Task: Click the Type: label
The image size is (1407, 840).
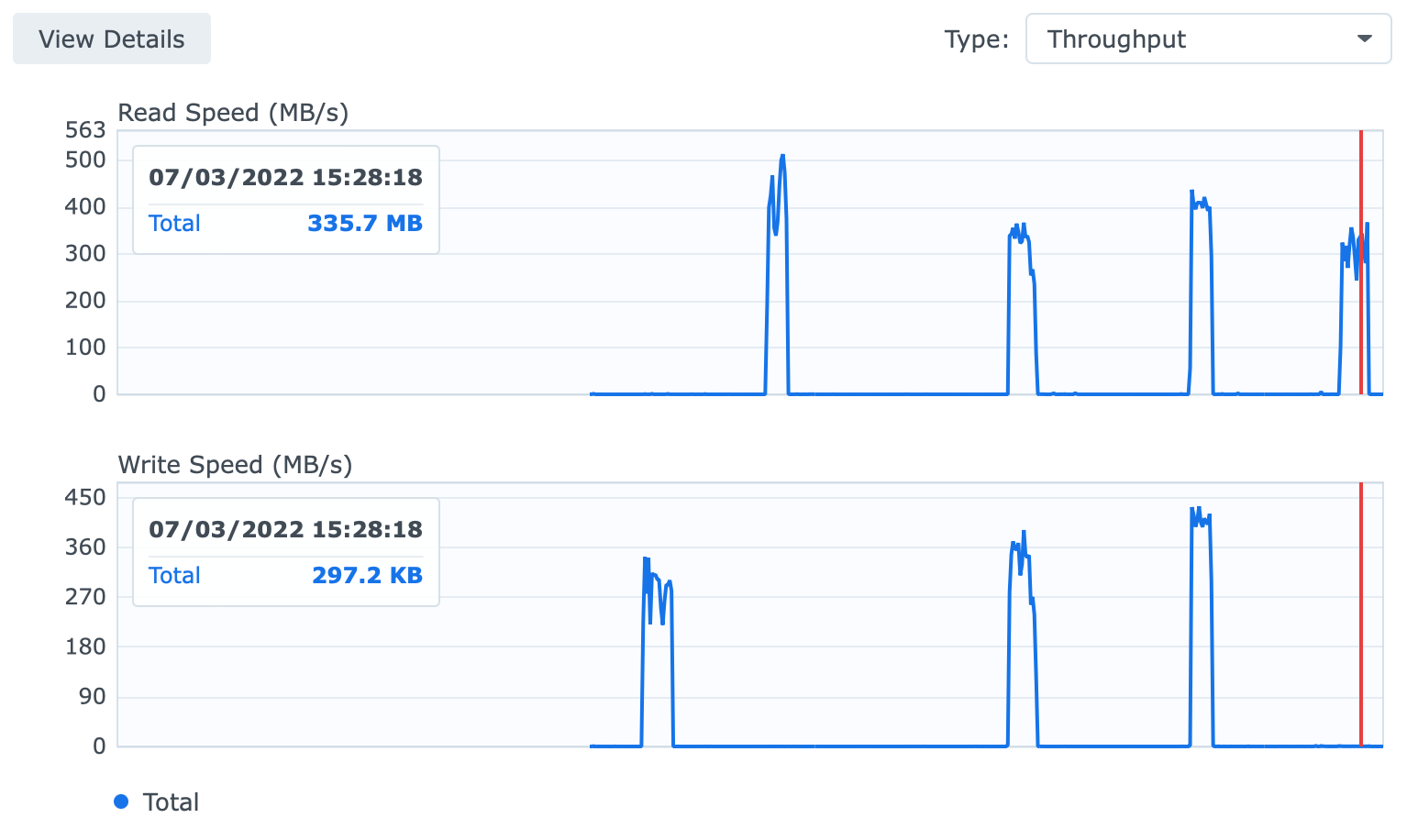Action: pos(976,39)
